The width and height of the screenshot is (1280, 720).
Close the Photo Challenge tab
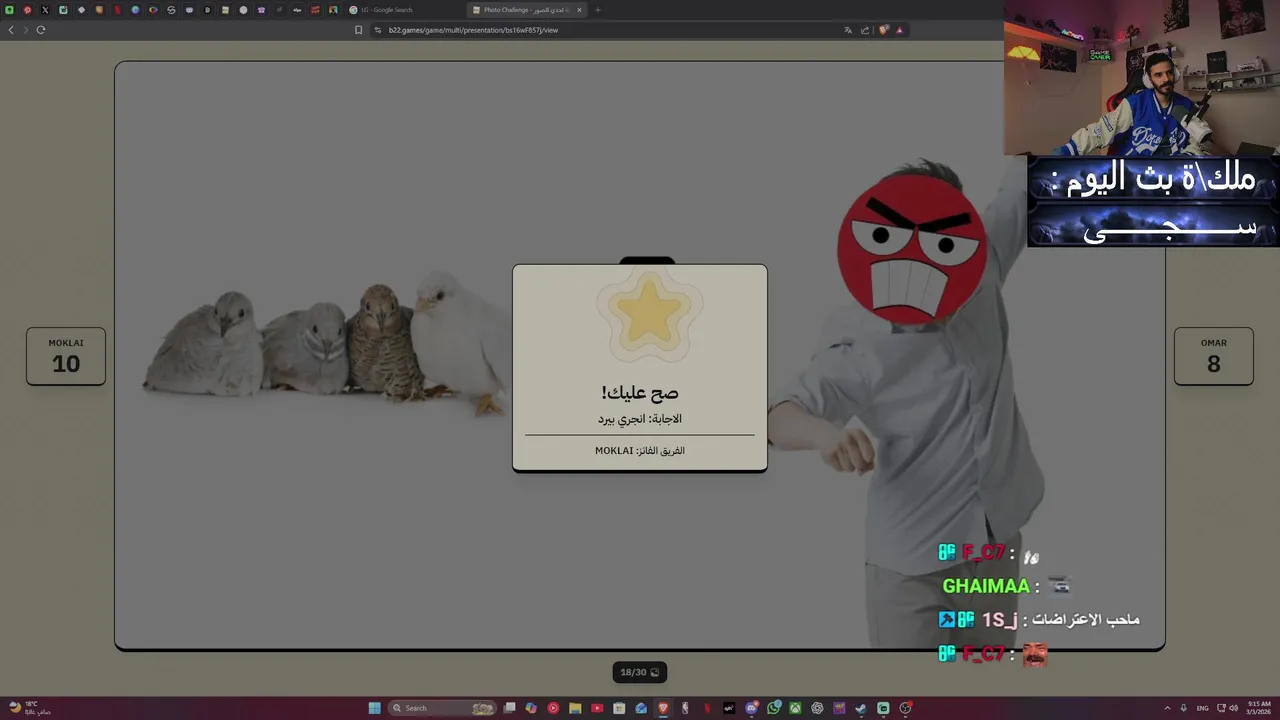point(579,10)
